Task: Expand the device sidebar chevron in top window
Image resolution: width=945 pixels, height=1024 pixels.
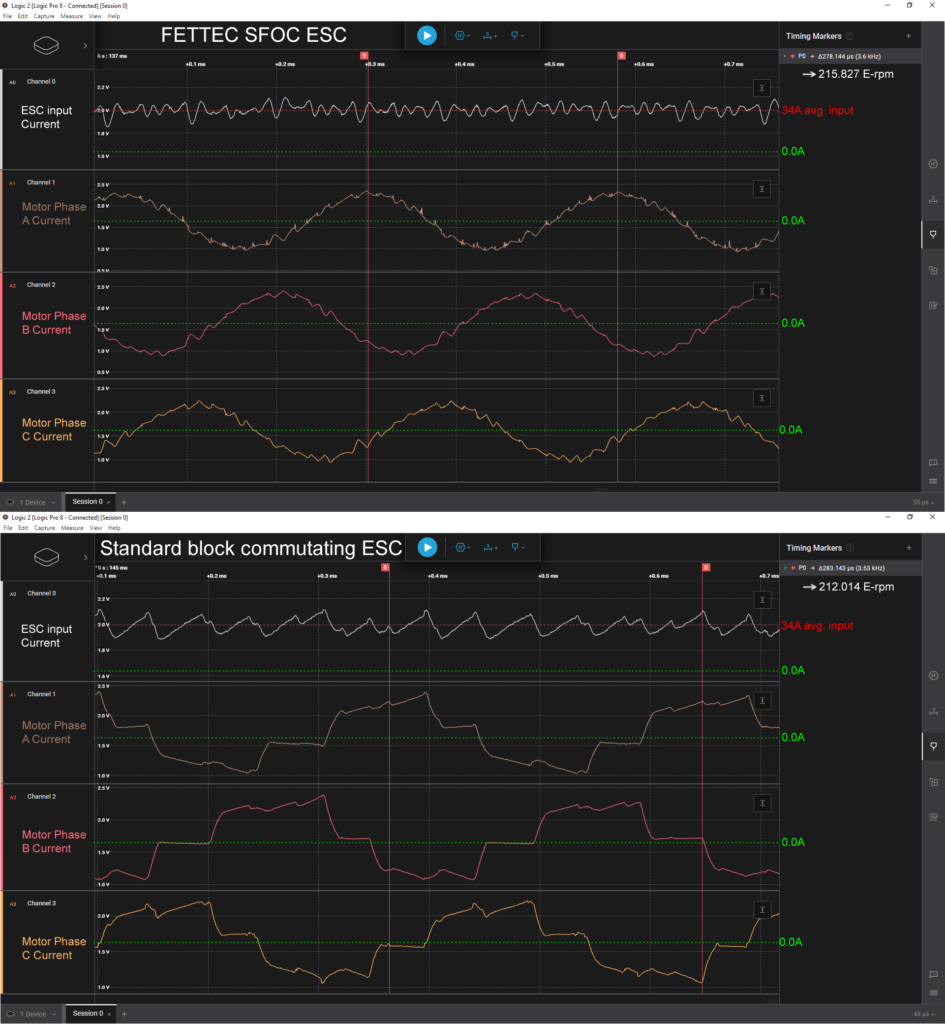Action: pos(85,45)
